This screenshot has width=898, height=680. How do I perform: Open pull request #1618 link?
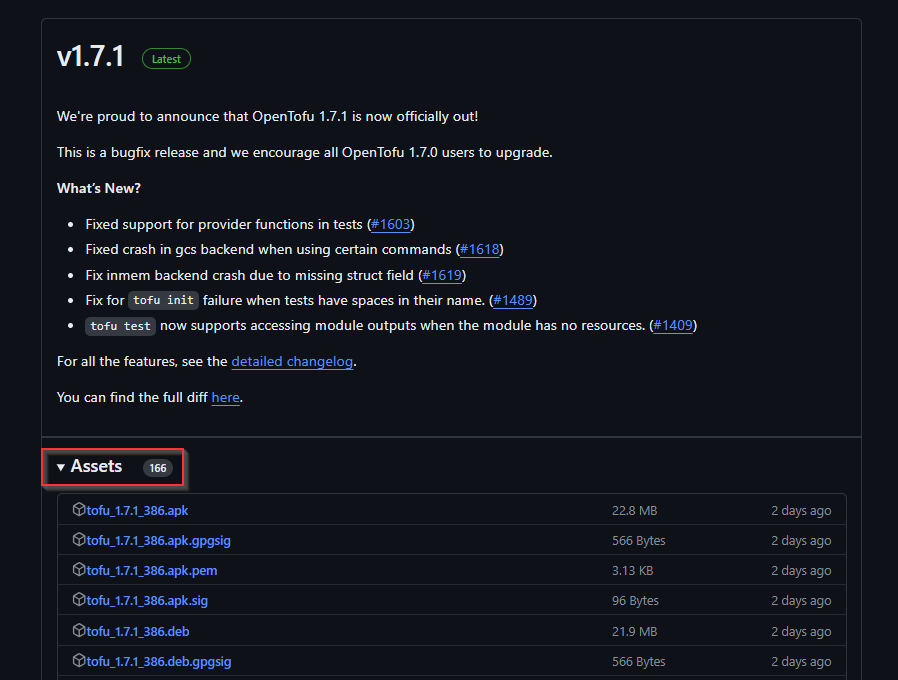point(479,250)
